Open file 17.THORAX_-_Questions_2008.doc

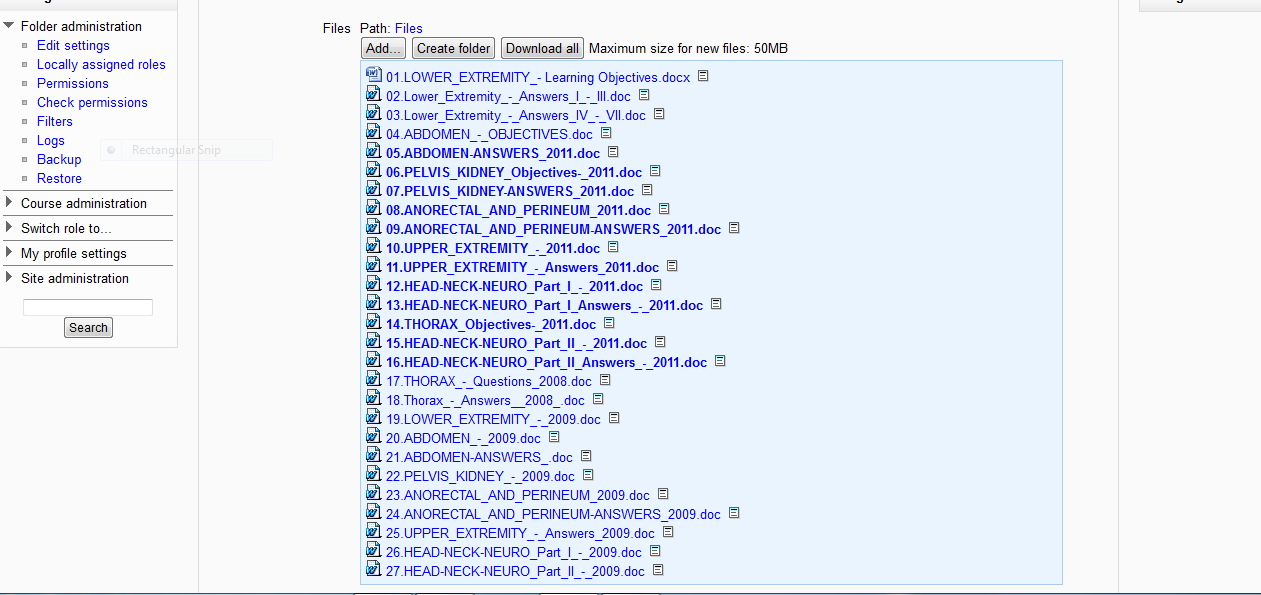click(489, 381)
